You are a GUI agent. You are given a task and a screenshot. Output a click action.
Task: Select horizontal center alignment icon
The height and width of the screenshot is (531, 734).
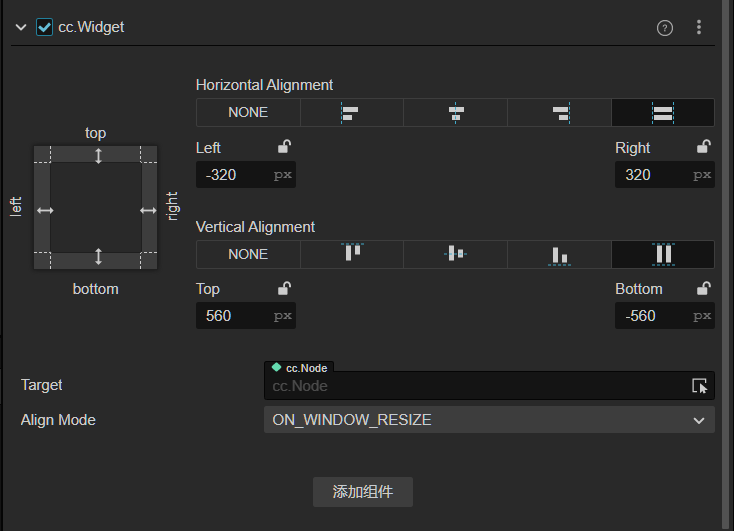point(455,112)
